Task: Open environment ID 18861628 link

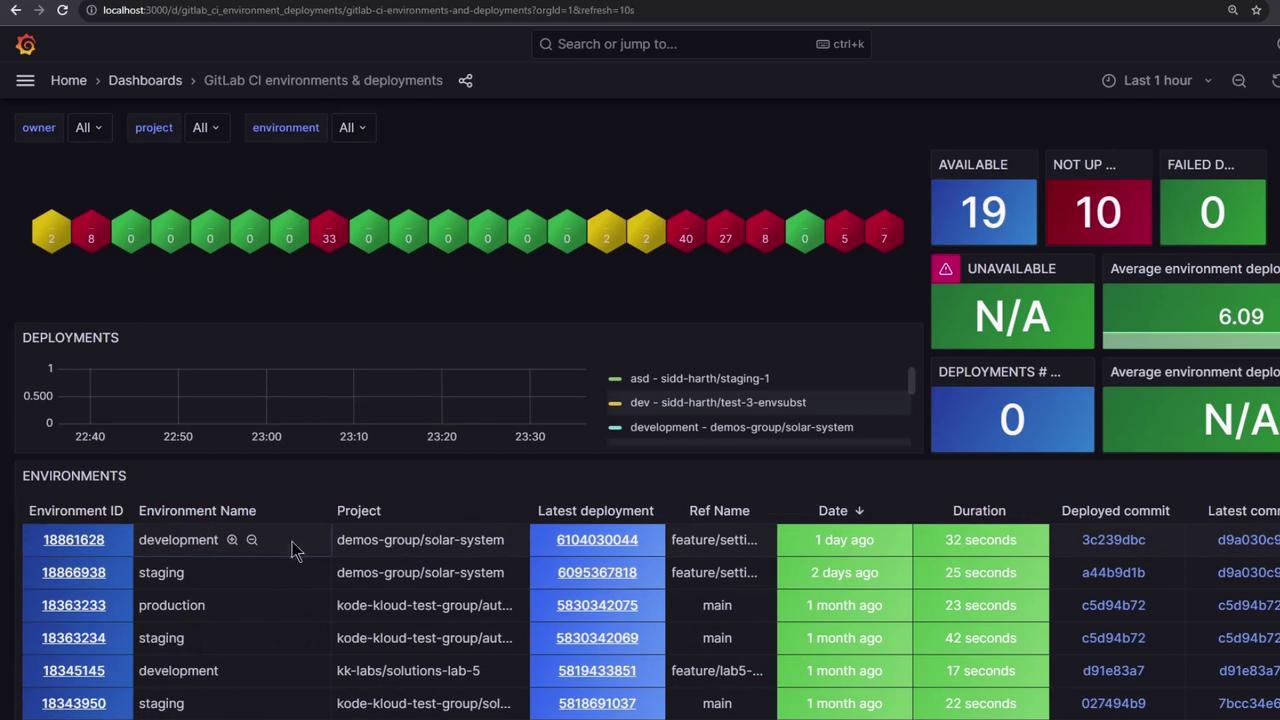Action: click(73, 540)
